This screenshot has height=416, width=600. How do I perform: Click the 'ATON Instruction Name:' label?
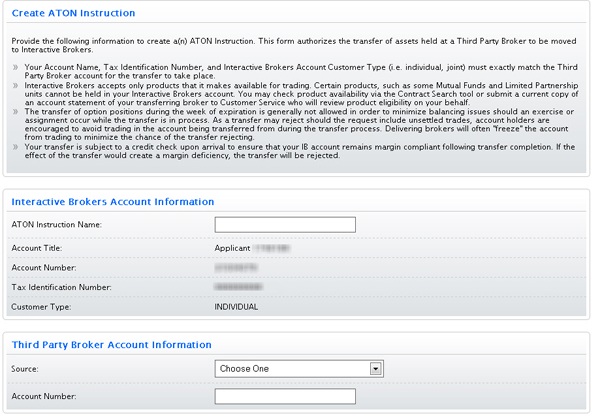click(57, 225)
